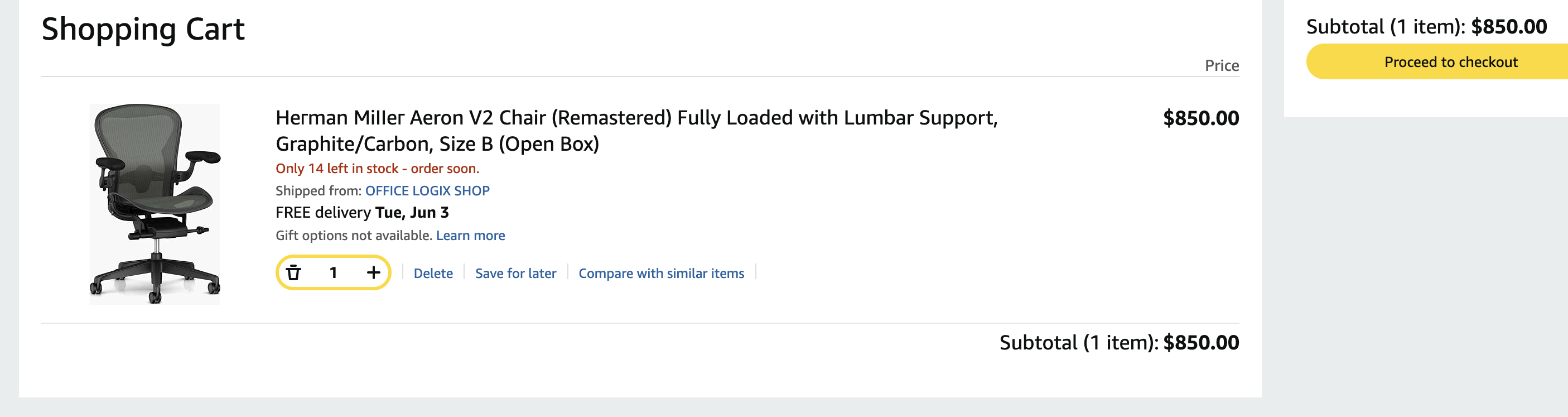Click the Delete link

coord(433,274)
